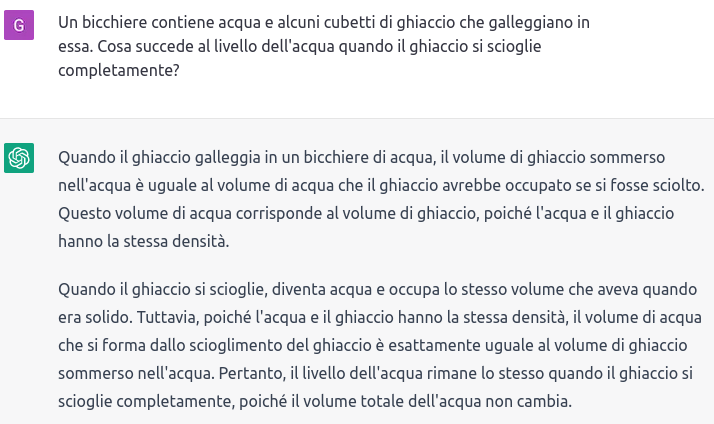714x424 pixels.
Task: Click the line 'che si forma dallo scioglimento'
Action: [372, 345]
